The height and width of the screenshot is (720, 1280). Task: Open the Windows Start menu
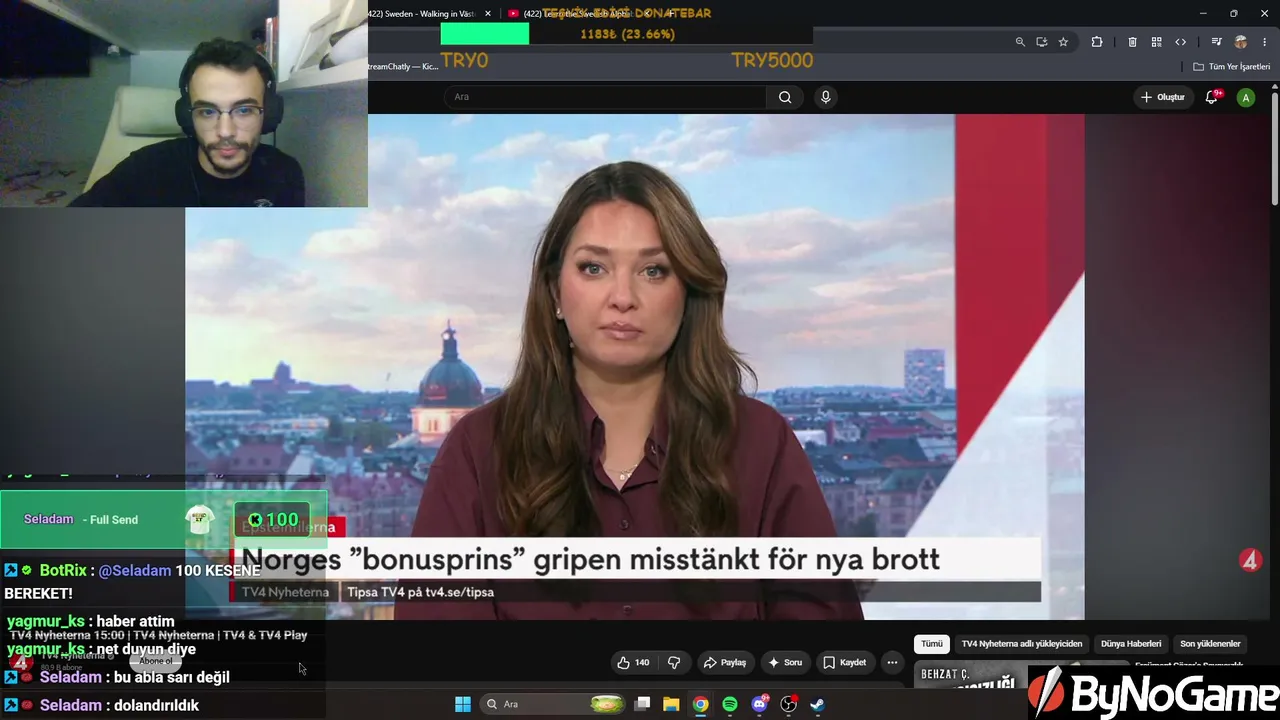(x=463, y=704)
